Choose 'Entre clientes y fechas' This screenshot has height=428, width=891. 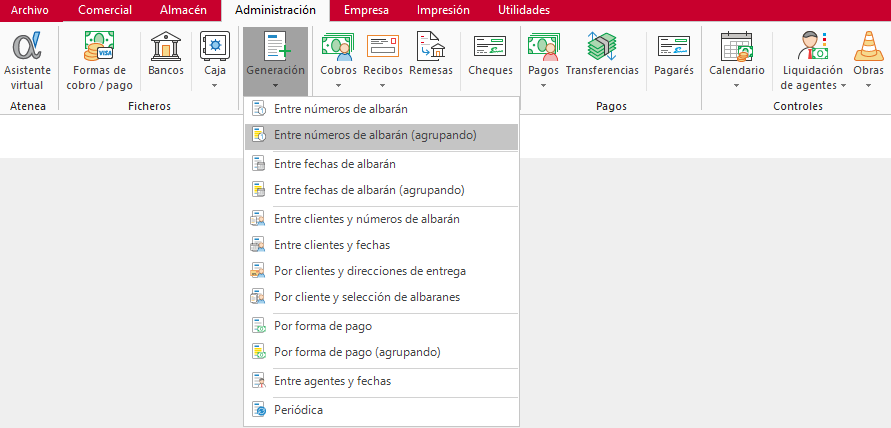tap(381, 245)
